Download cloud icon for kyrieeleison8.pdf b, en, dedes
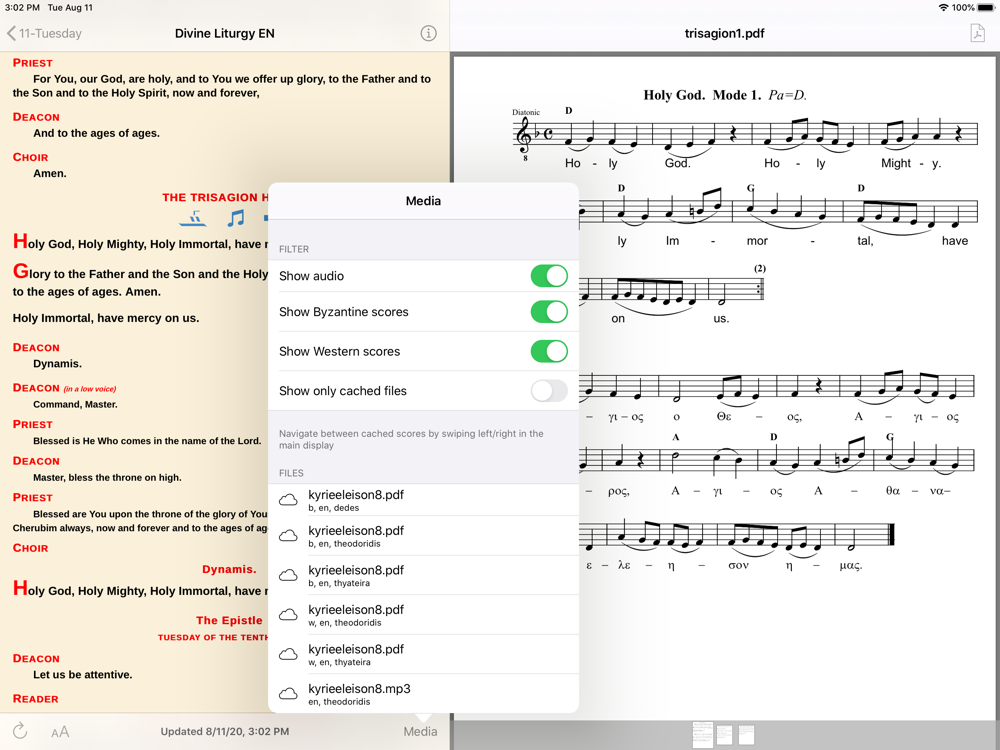The image size is (1000, 750). (289, 500)
